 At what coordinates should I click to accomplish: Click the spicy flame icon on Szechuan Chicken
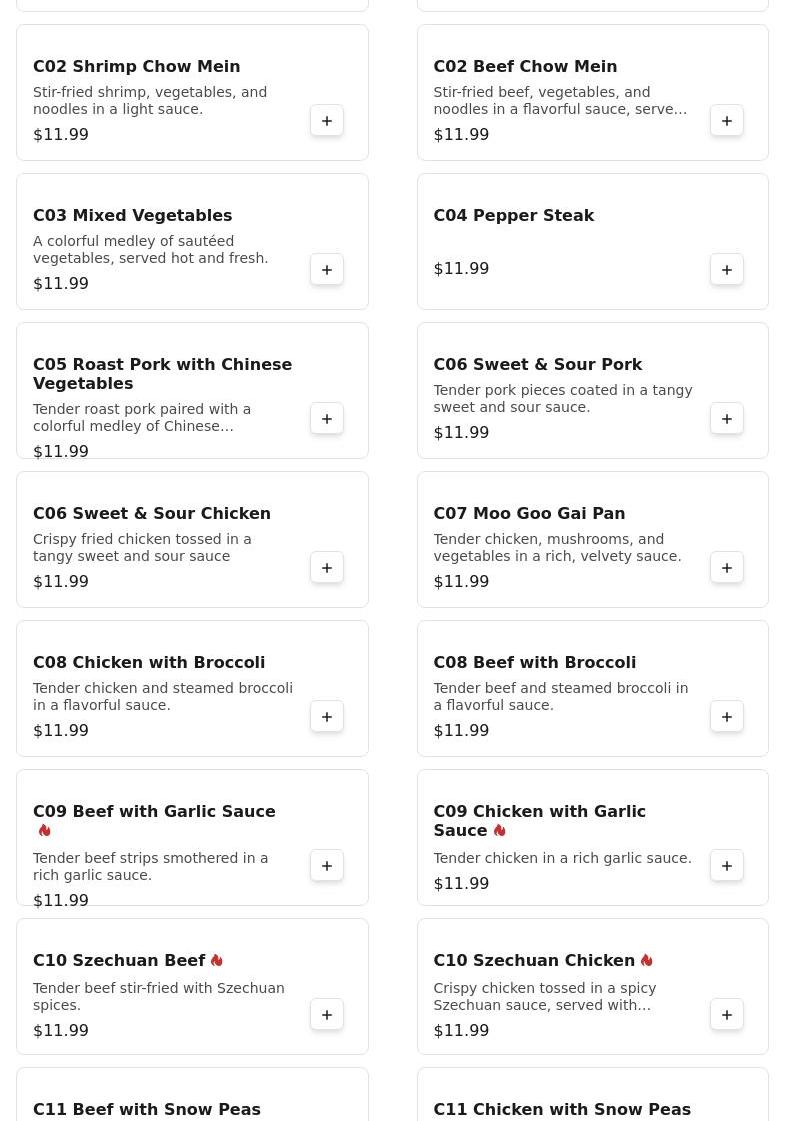pos(646,960)
